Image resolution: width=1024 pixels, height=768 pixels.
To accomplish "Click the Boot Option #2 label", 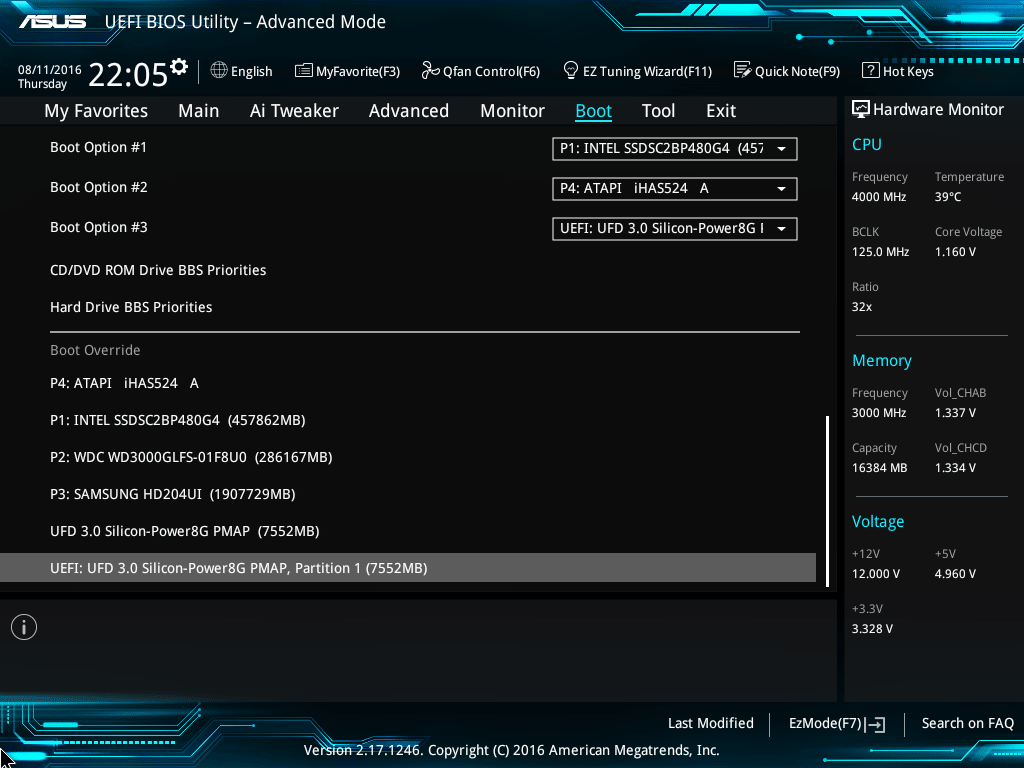I will point(99,187).
